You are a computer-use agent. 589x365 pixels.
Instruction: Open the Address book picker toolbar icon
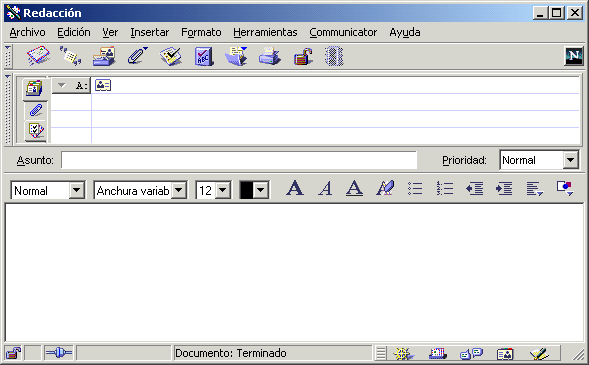104,56
